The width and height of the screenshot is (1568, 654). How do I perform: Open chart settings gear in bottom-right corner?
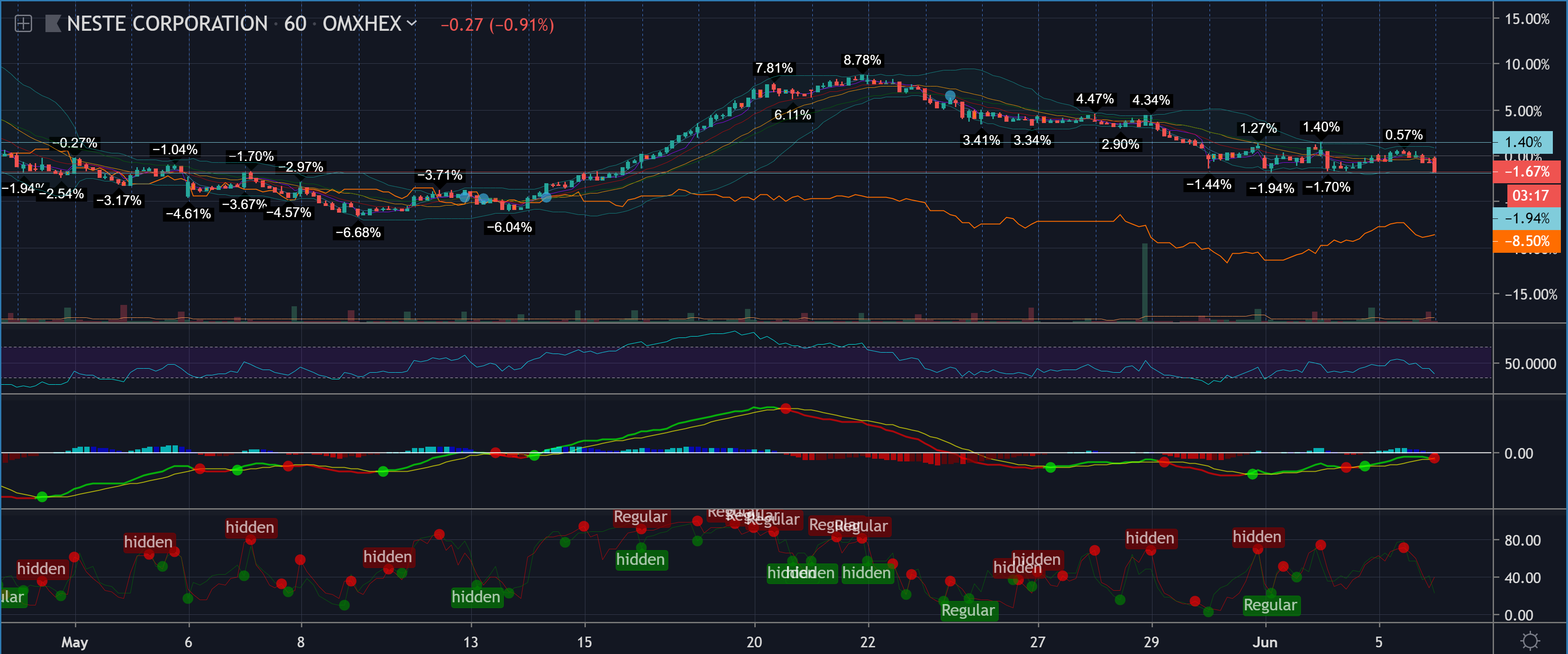click(1530, 641)
